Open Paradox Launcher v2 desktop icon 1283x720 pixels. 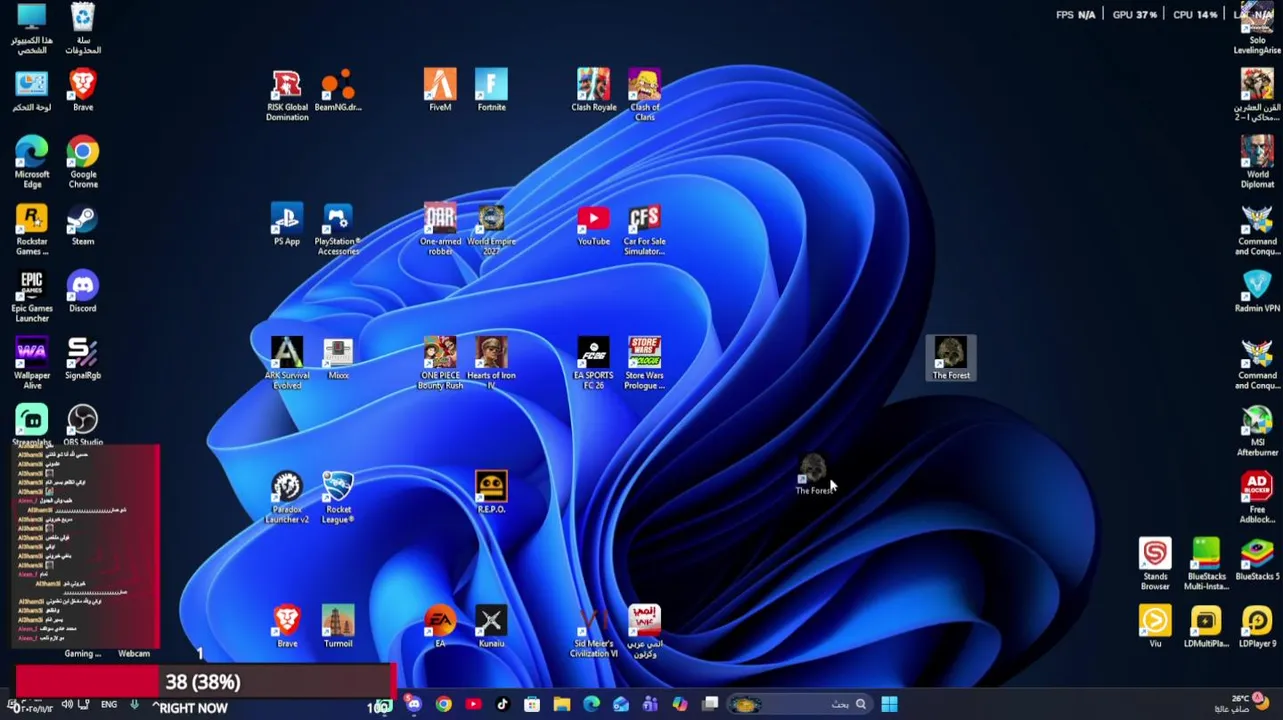pyautogui.click(x=287, y=499)
